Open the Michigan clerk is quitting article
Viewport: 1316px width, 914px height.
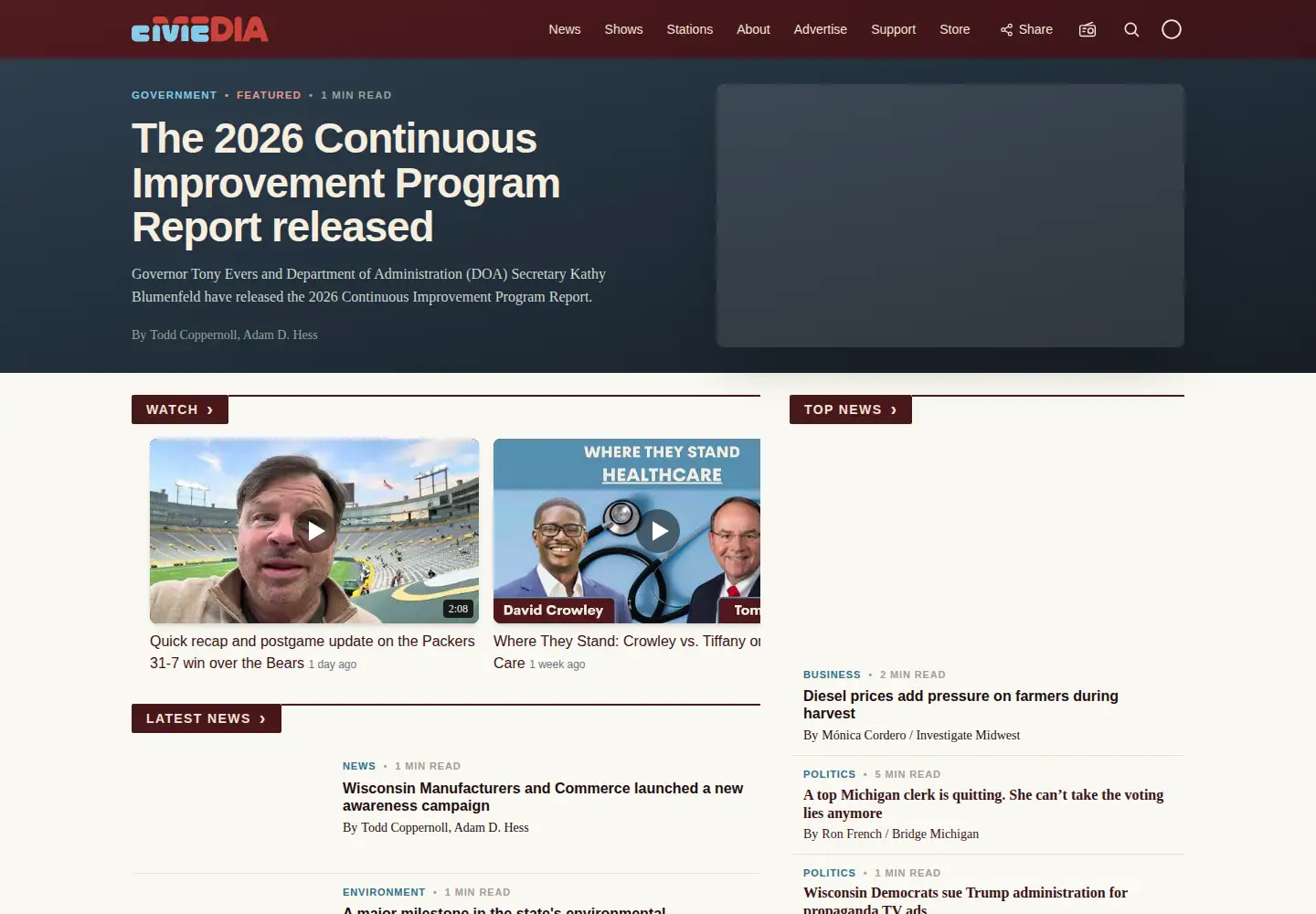(x=983, y=804)
